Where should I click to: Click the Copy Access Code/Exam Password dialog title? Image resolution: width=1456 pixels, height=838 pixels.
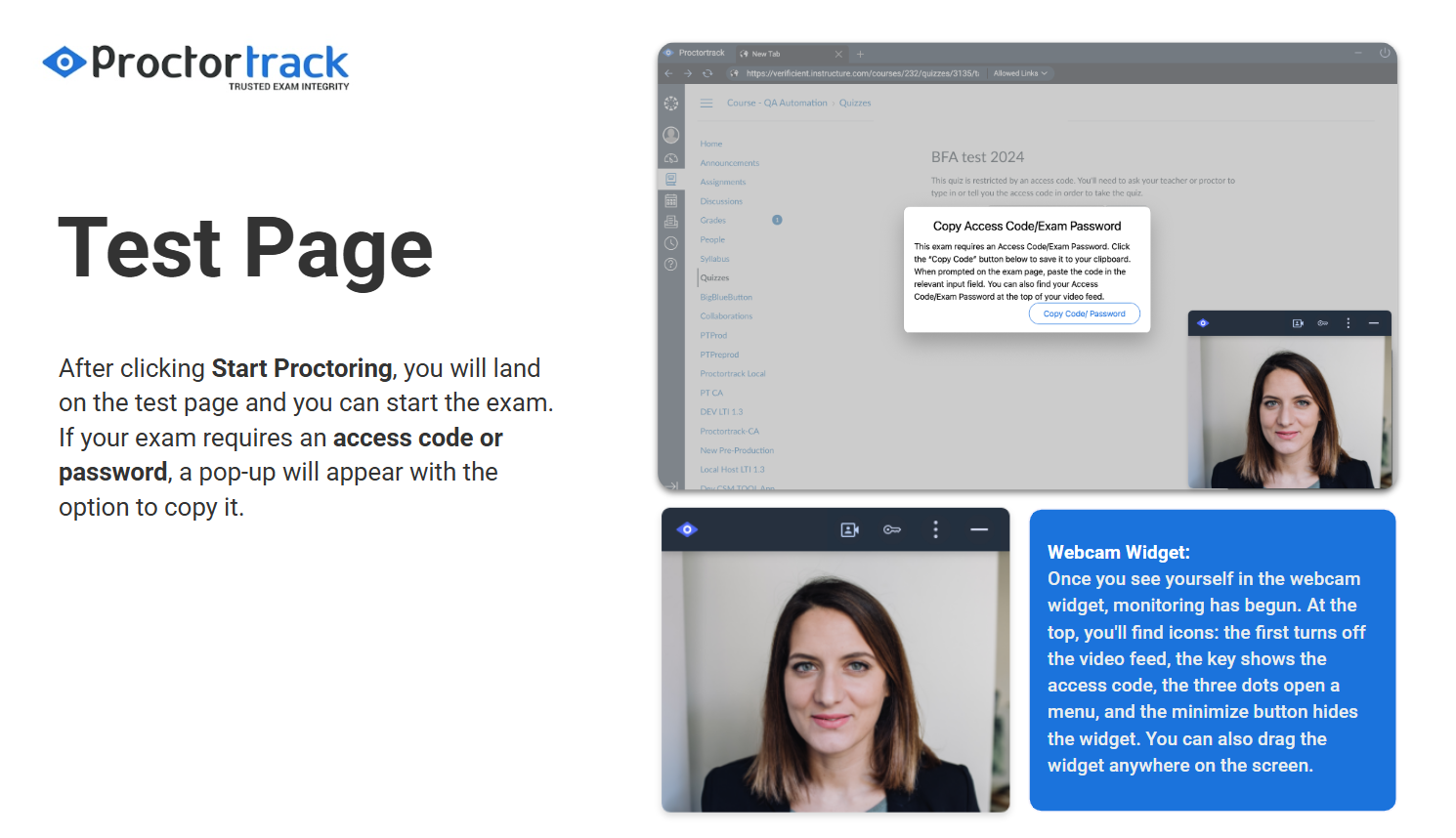(x=1027, y=226)
